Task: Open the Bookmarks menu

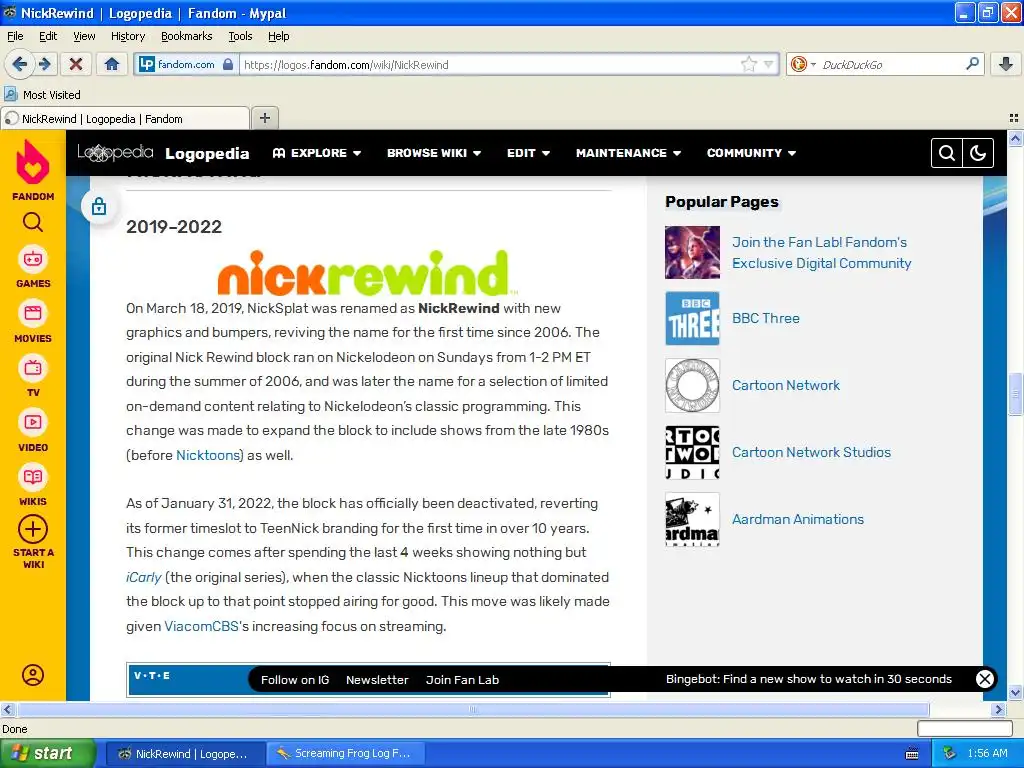Action: 186,36
